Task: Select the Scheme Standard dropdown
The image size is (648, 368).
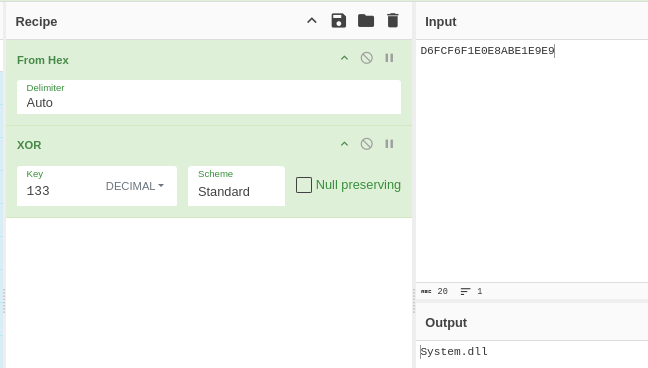Action: 236,186
